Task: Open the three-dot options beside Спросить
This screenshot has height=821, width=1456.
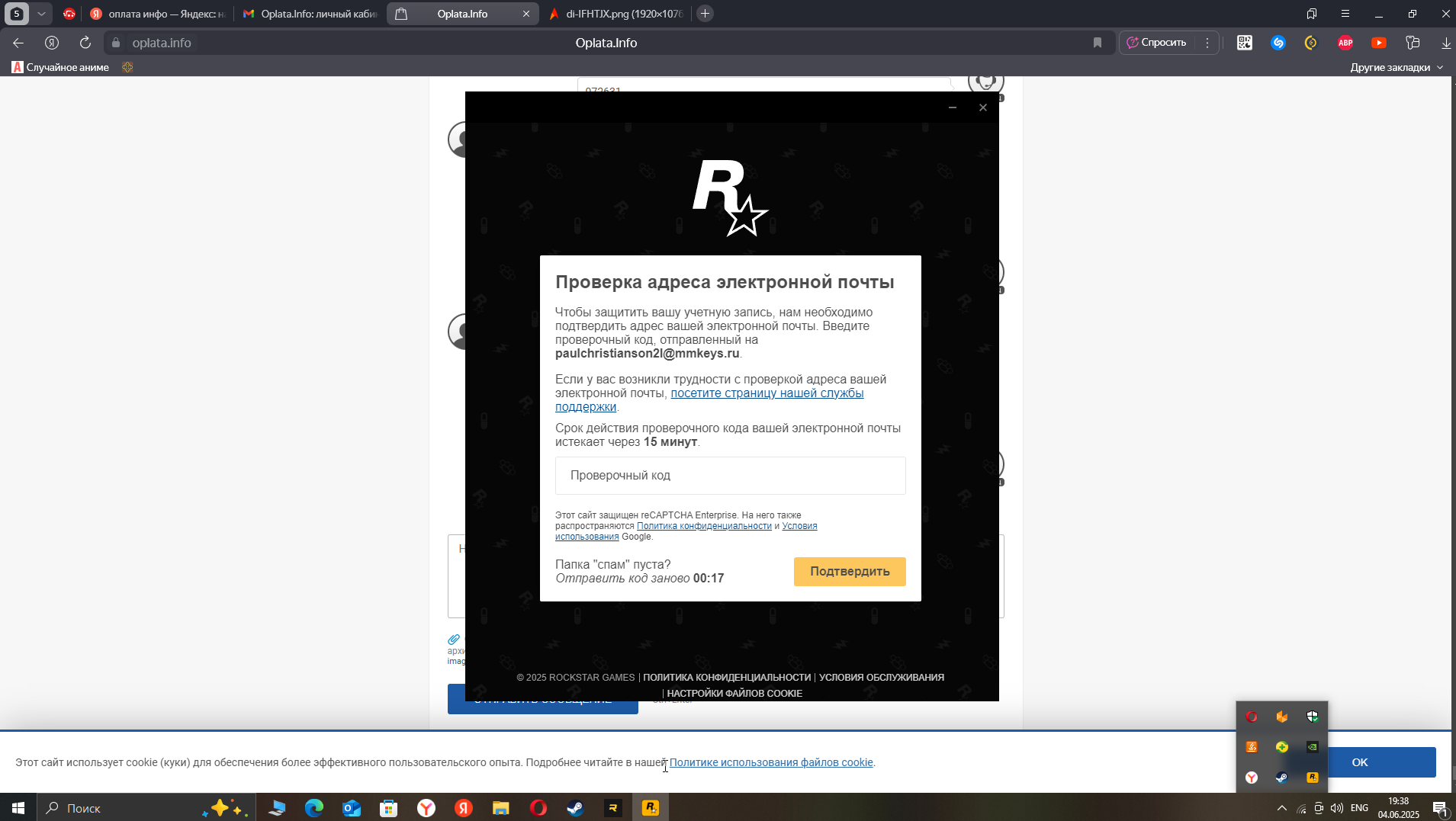Action: [1207, 43]
